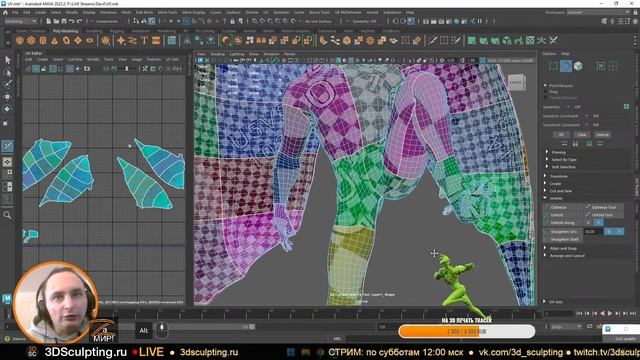640x360 pixels.
Task: Click the Optimize button
Action: 563,207
